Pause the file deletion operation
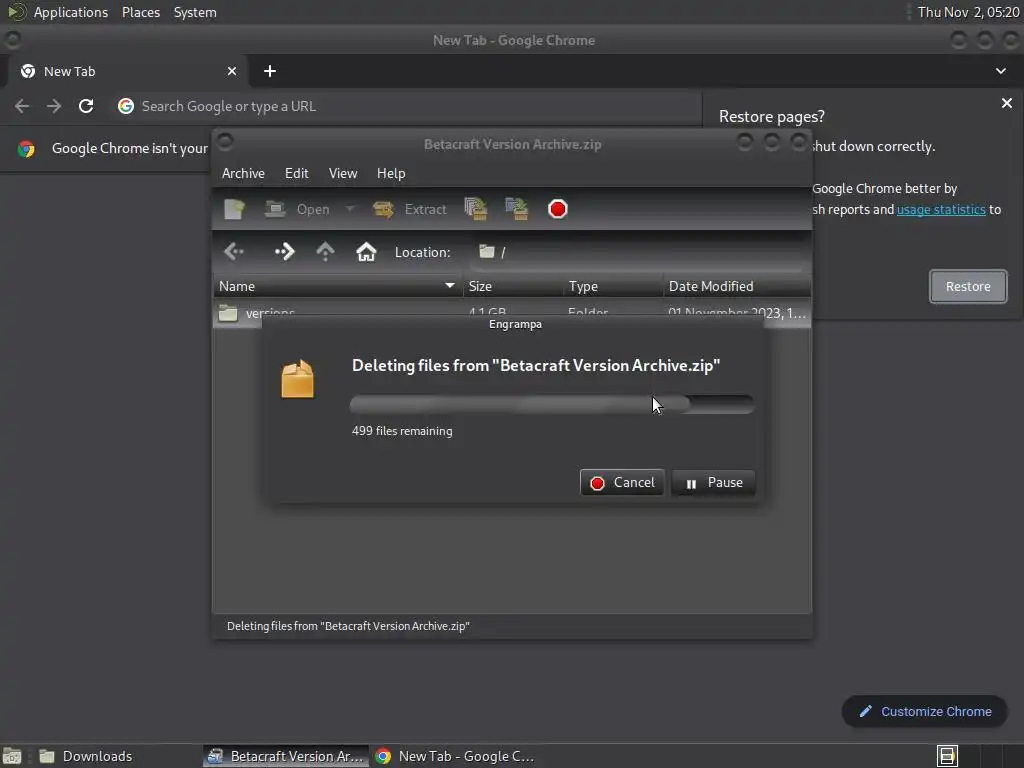The image size is (1024, 768). tap(713, 483)
